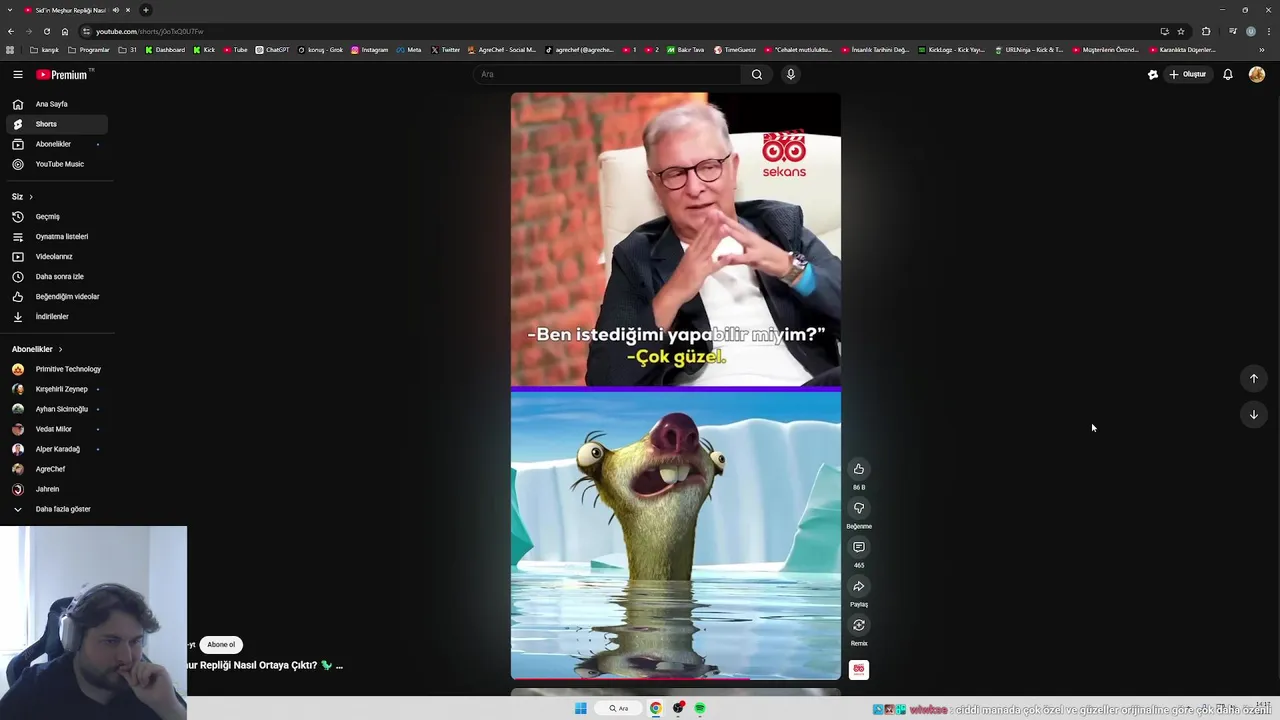Open the Programlar bookmarks folder
1280x720 pixels.
click(89, 49)
